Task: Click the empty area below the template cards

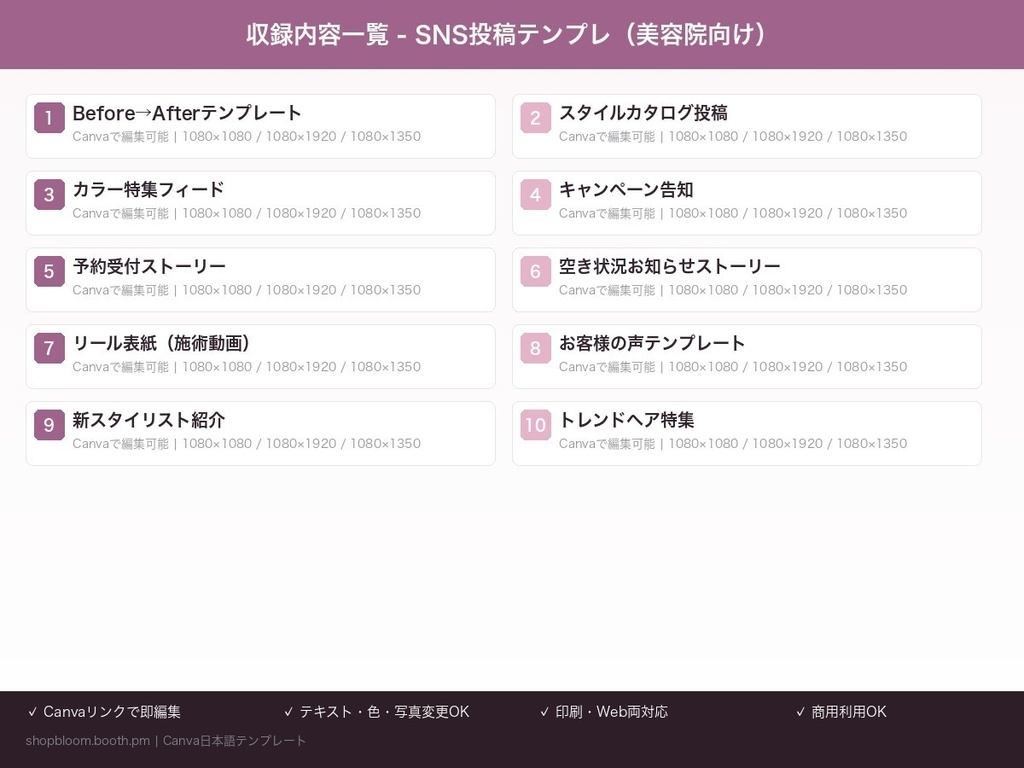Action: pos(512,570)
